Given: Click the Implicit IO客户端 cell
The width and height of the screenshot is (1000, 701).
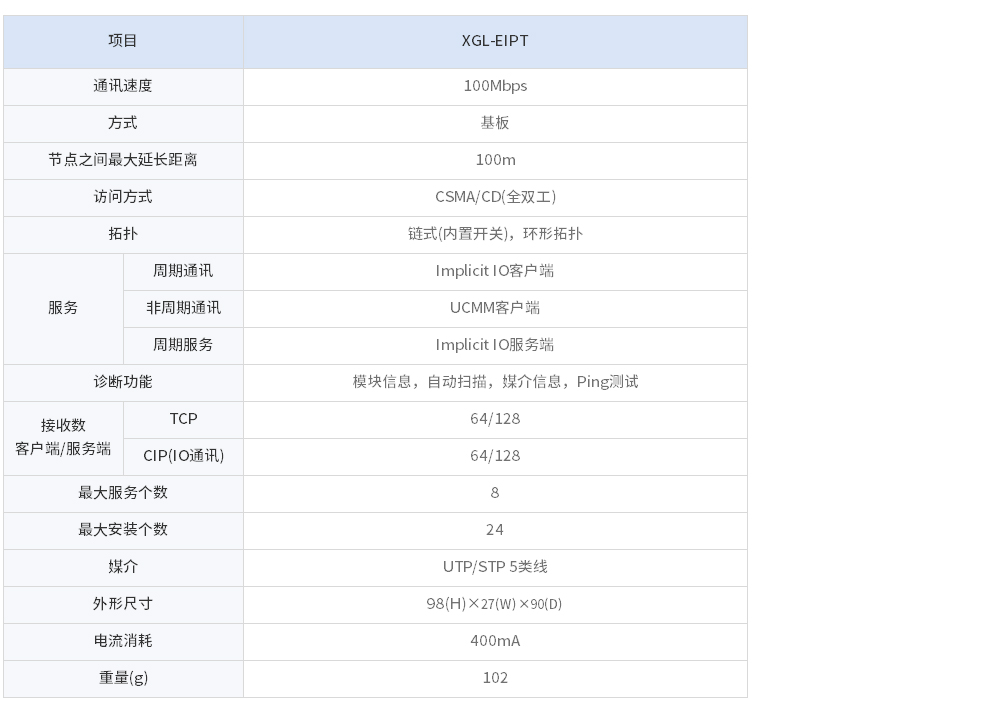Looking at the screenshot, I should pos(495,271).
